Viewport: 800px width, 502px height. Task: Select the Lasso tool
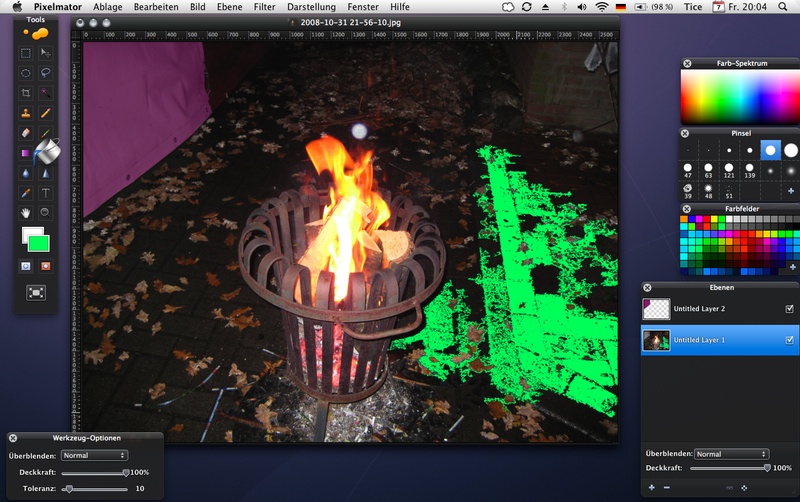click(x=46, y=73)
